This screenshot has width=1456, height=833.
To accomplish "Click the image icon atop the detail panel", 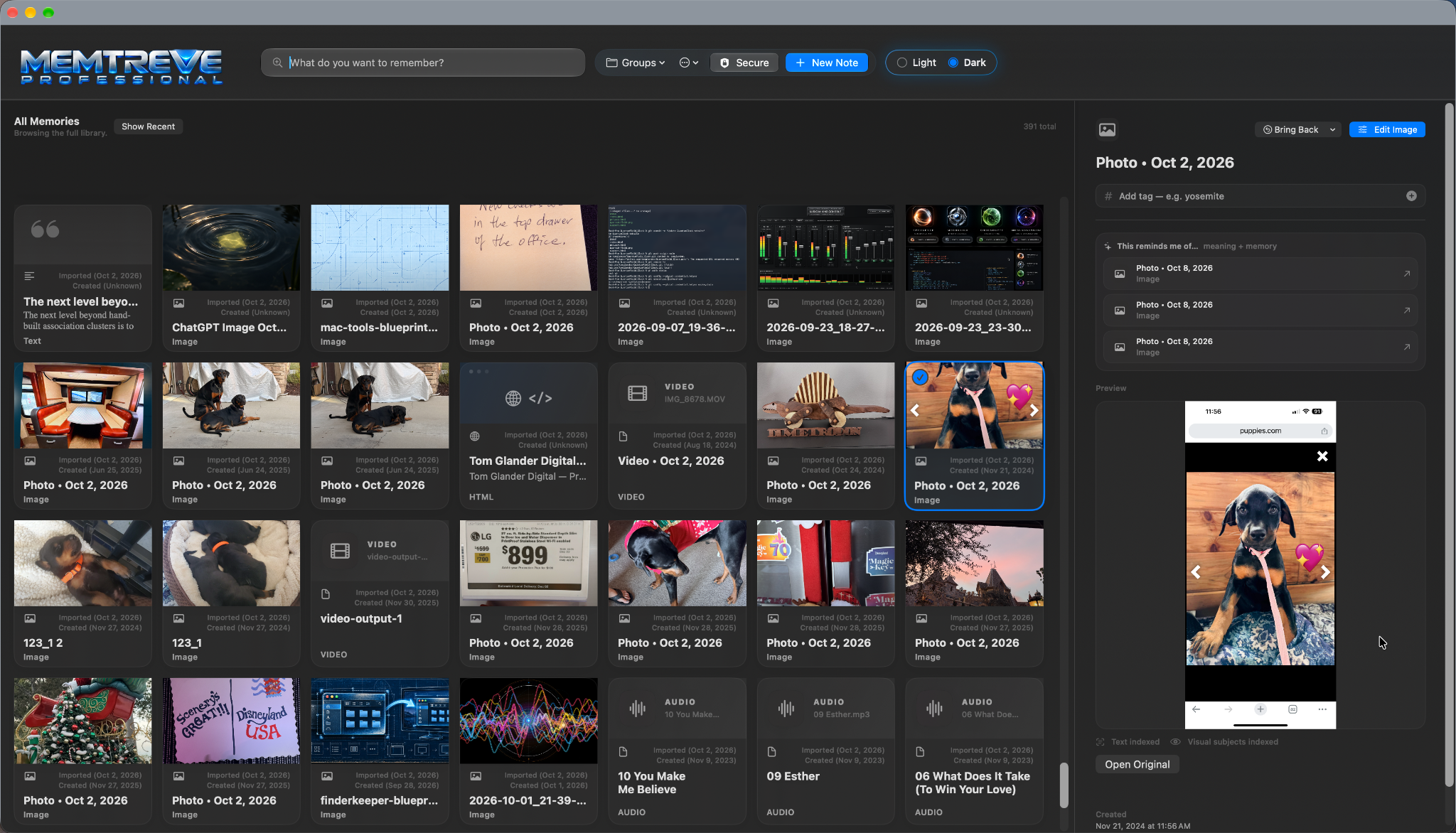I will coord(1107,129).
